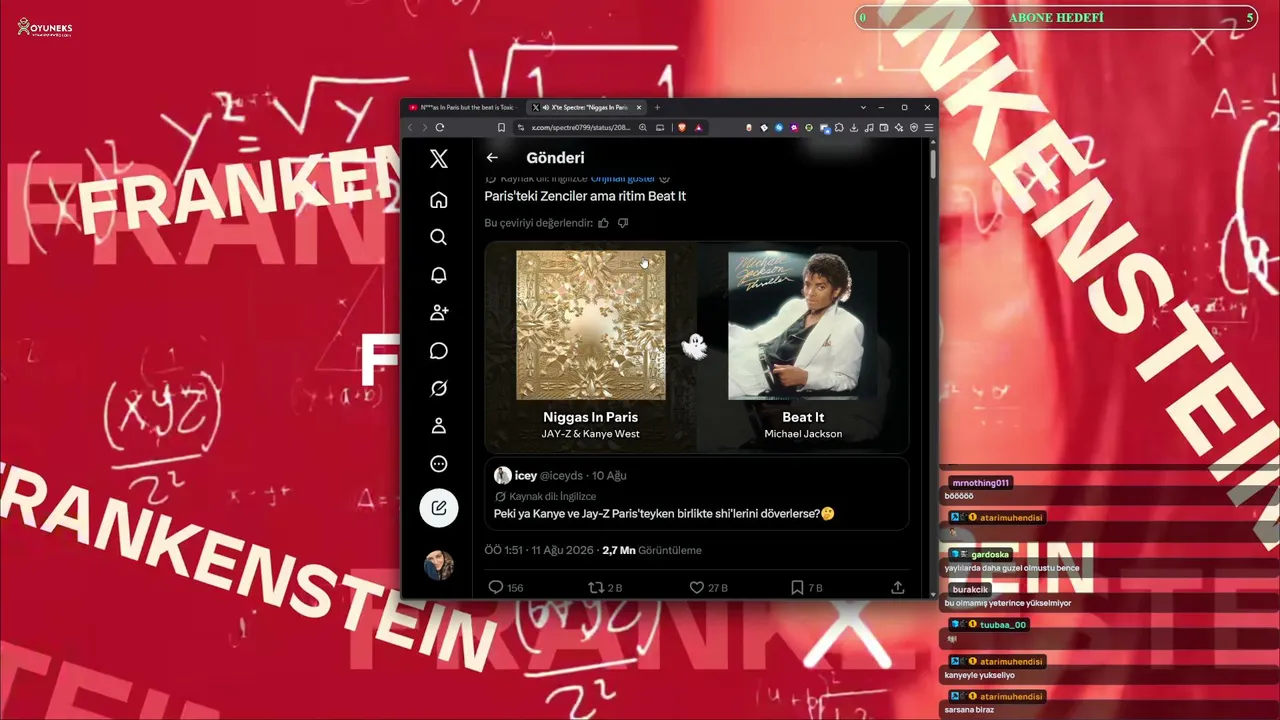
Task: Rate the translation with thumbs up
Action: tap(603, 223)
